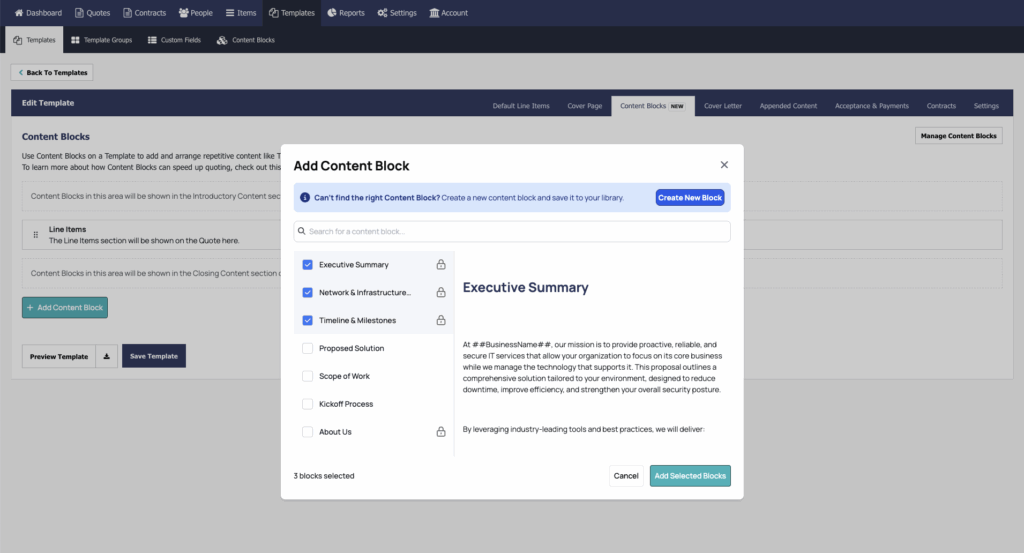Viewport: 1024px width, 553px height.
Task: Uncheck the Executive Summary checkbox
Action: point(308,265)
